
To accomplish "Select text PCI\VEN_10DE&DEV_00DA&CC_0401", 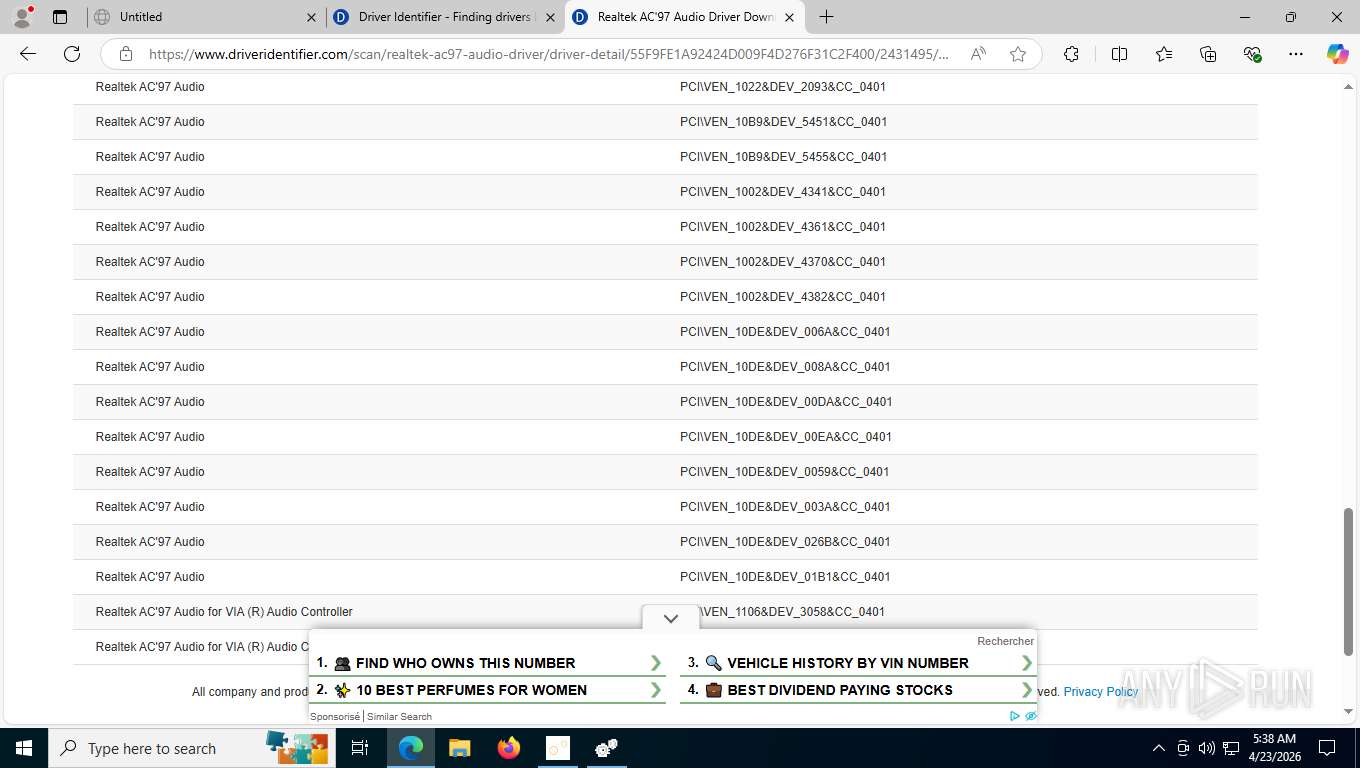I will click(786, 402).
